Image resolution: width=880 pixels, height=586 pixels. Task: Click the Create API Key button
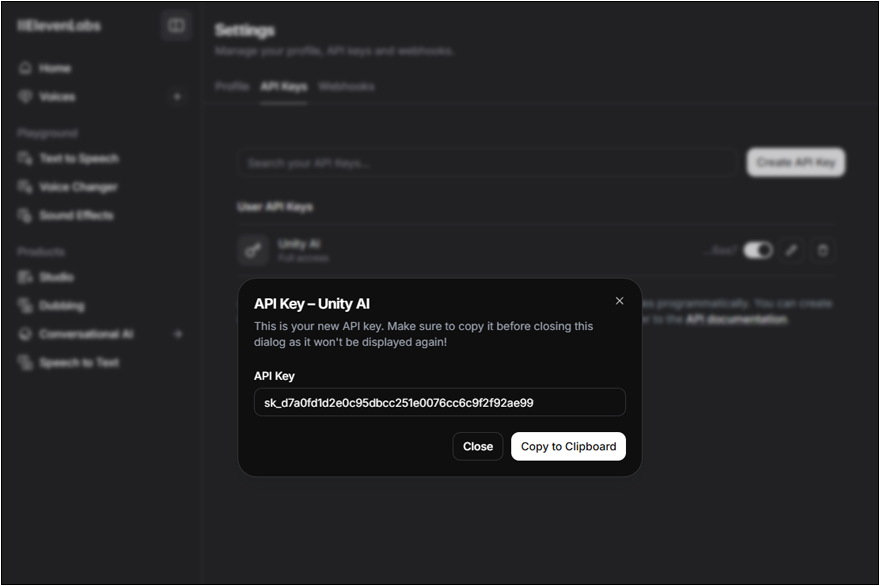point(795,162)
